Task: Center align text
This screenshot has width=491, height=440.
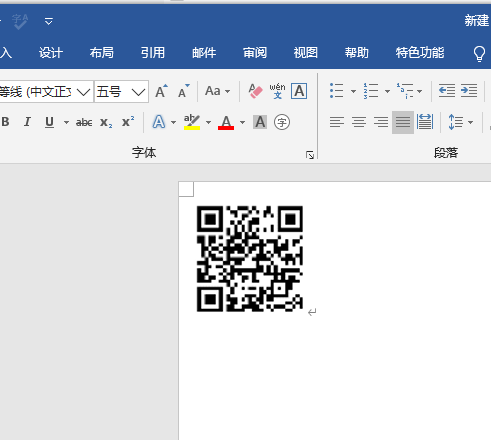Action: tap(359, 122)
